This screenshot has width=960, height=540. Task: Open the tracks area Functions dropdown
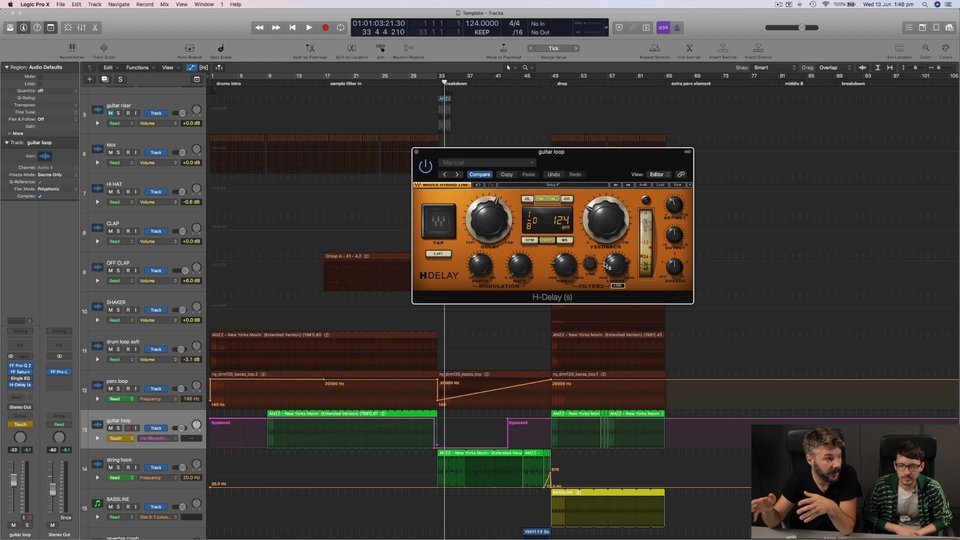[140, 67]
